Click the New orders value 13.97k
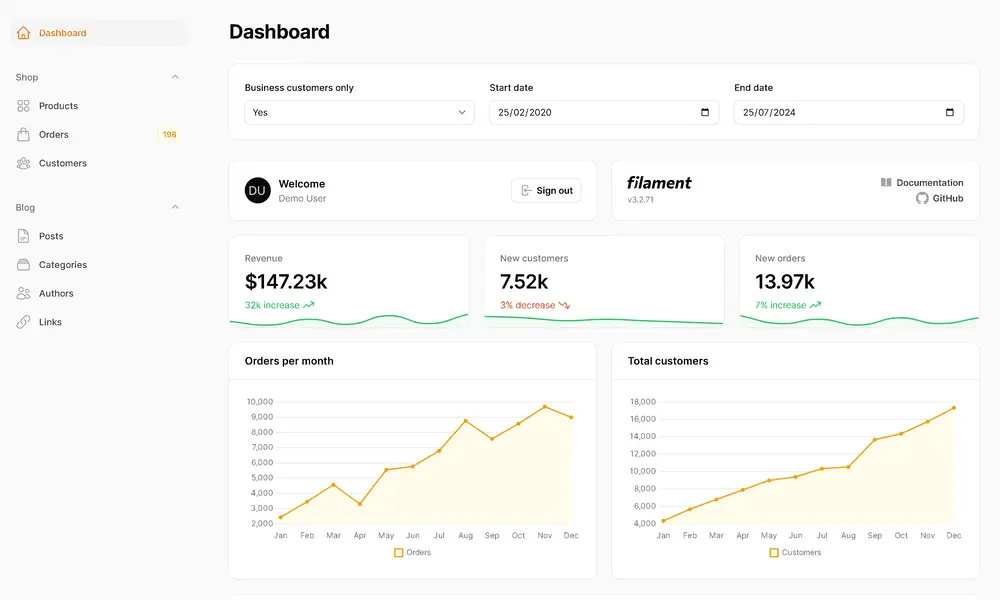Viewport: 1000px width, 600px height. (x=784, y=281)
